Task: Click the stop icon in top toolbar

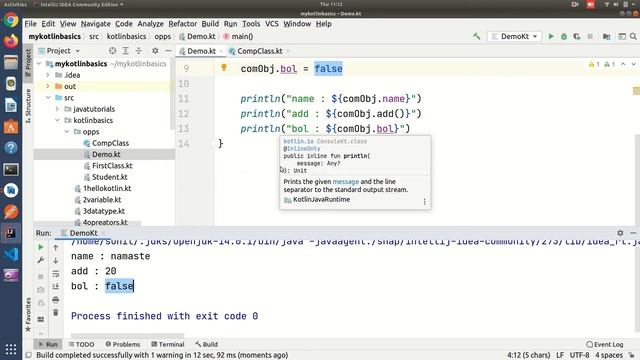Action: (x=590, y=36)
